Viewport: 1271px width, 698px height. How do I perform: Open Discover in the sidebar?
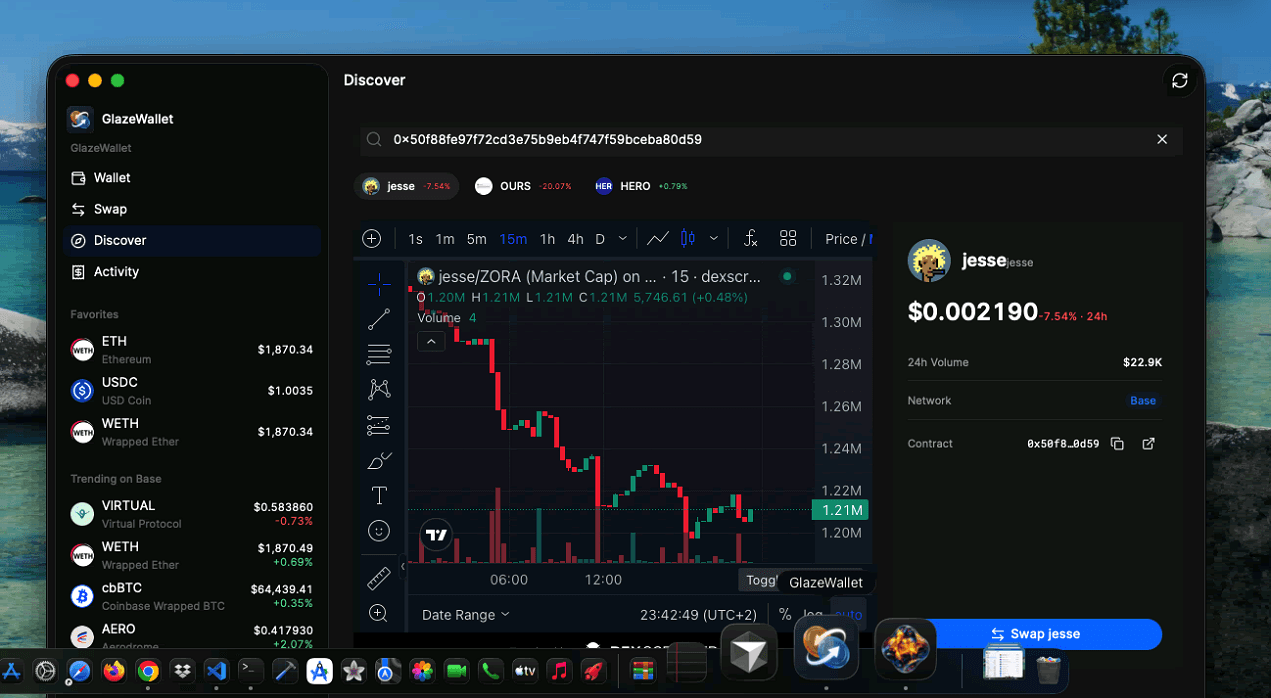[x=192, y=240]
